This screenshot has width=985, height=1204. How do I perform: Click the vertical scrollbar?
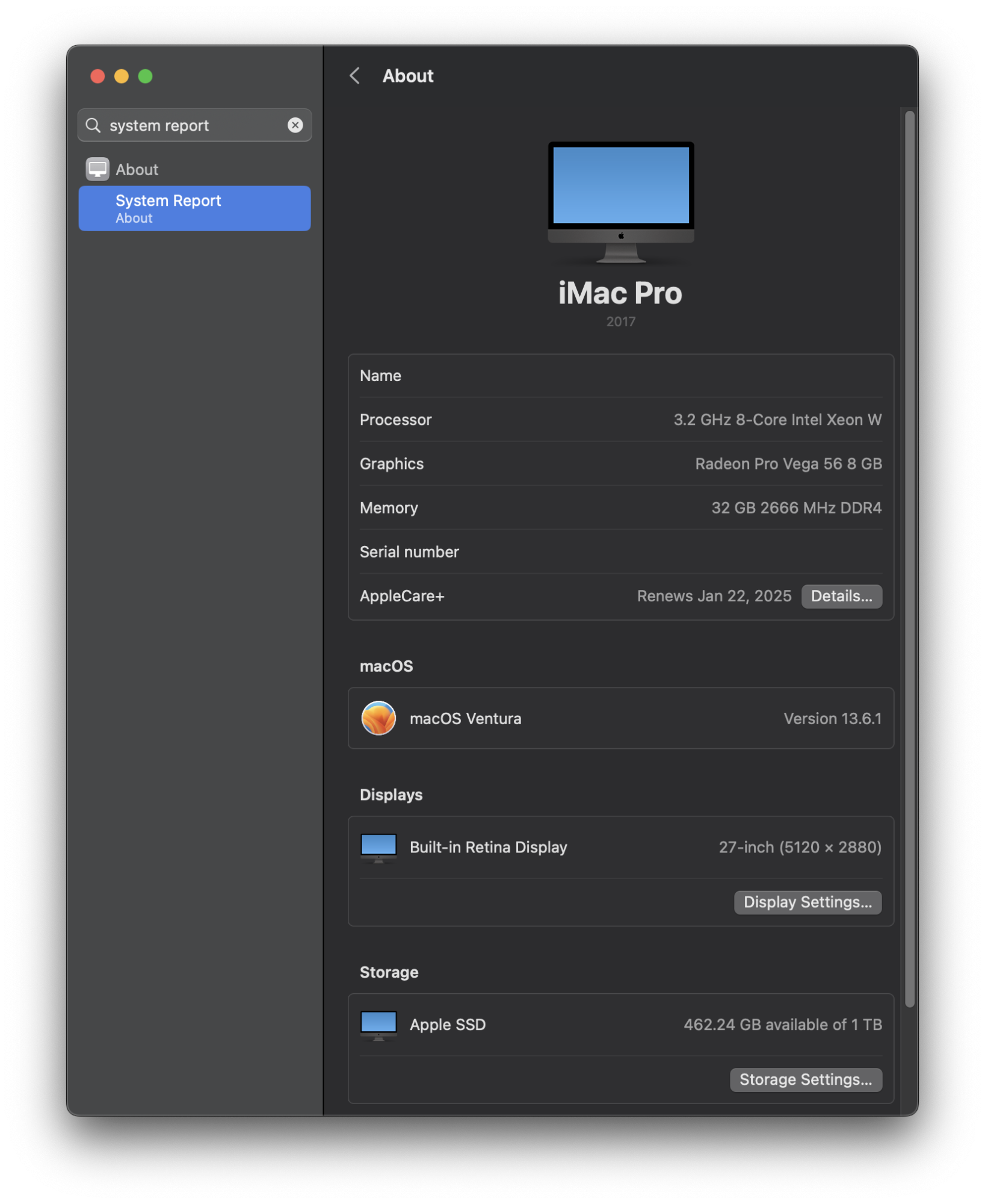tap(910, 558)
